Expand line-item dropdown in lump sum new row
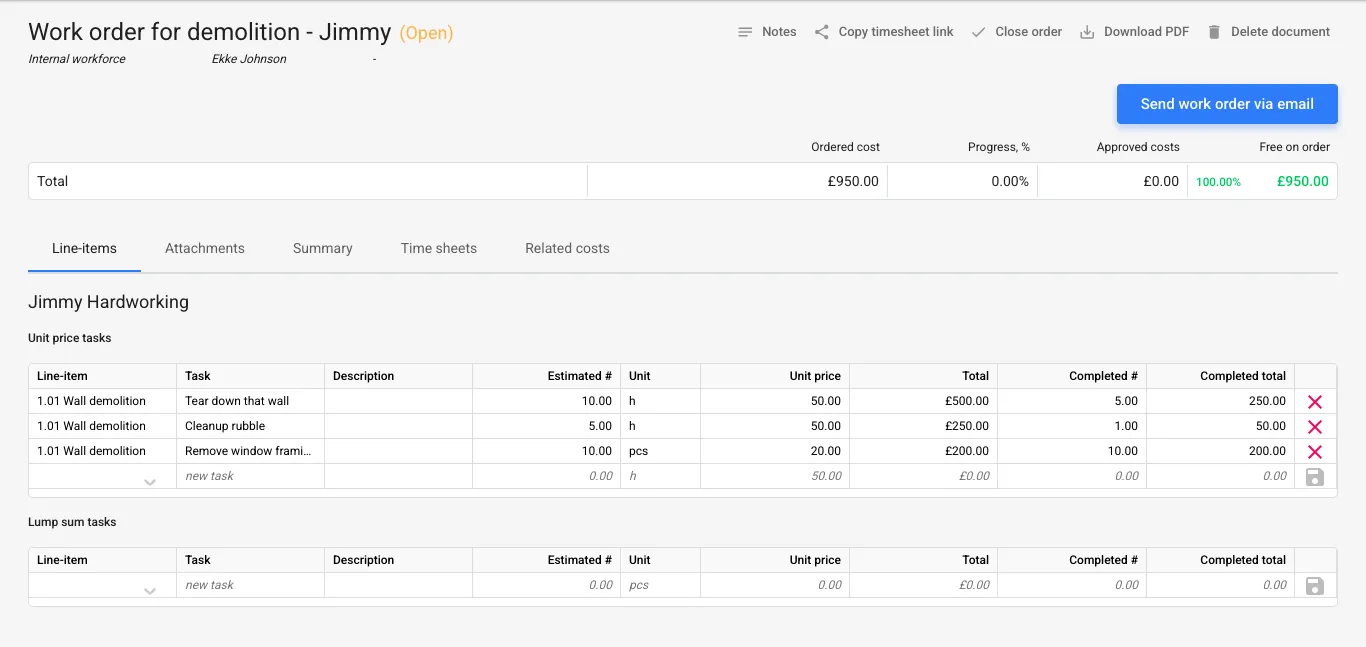Image resolution: width=1366 pixels, height=647 pixels. click(150, 591)
